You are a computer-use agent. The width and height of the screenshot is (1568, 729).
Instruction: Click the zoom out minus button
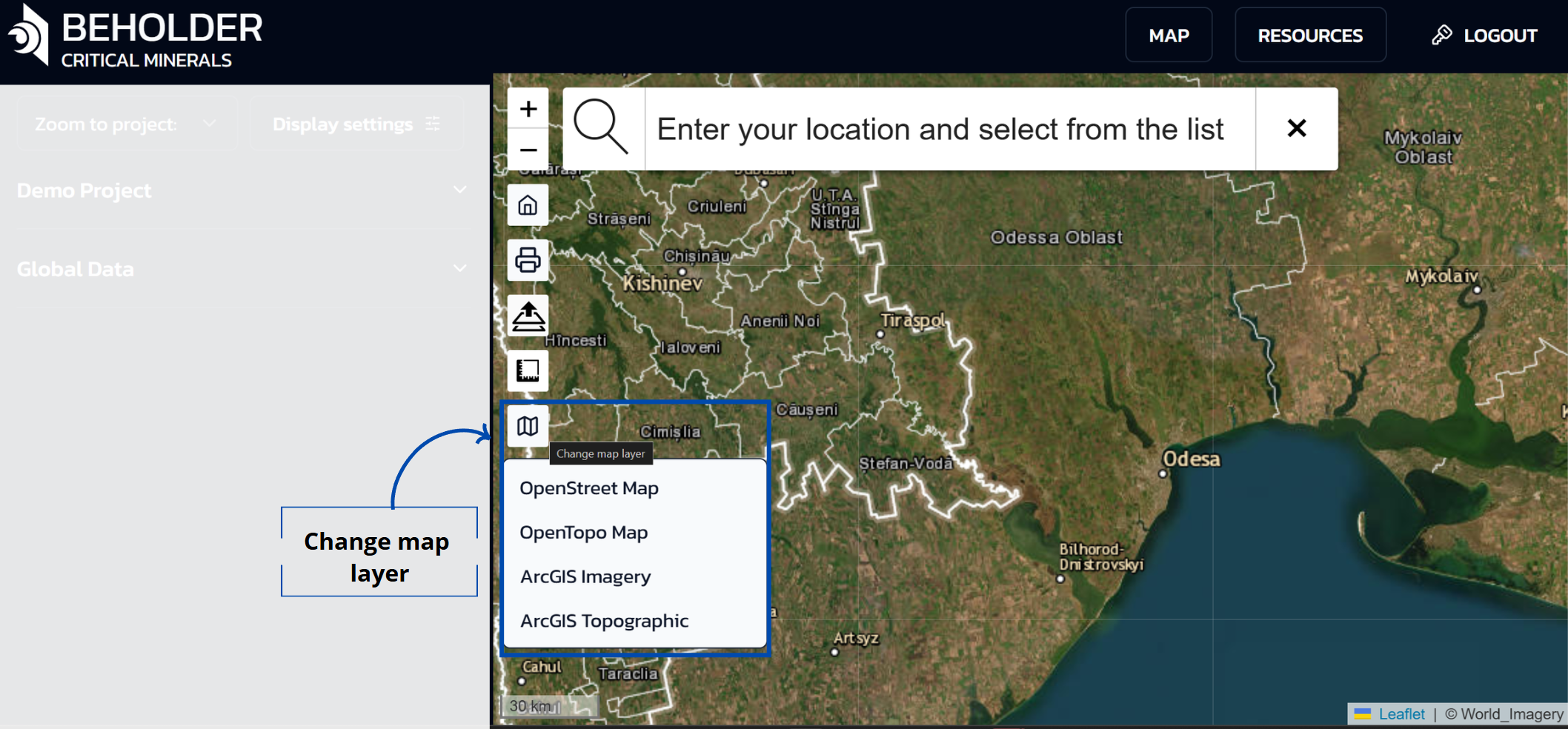tap(528, 150)
